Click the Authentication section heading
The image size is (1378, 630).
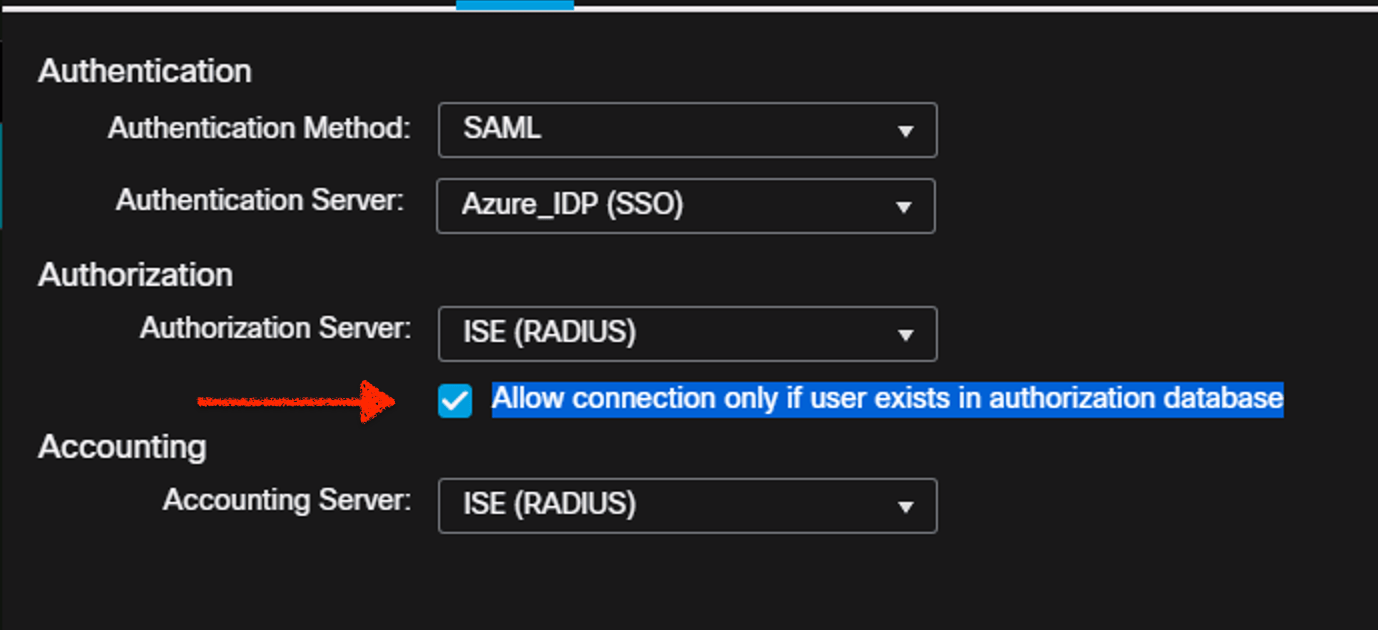pos(145,71)
